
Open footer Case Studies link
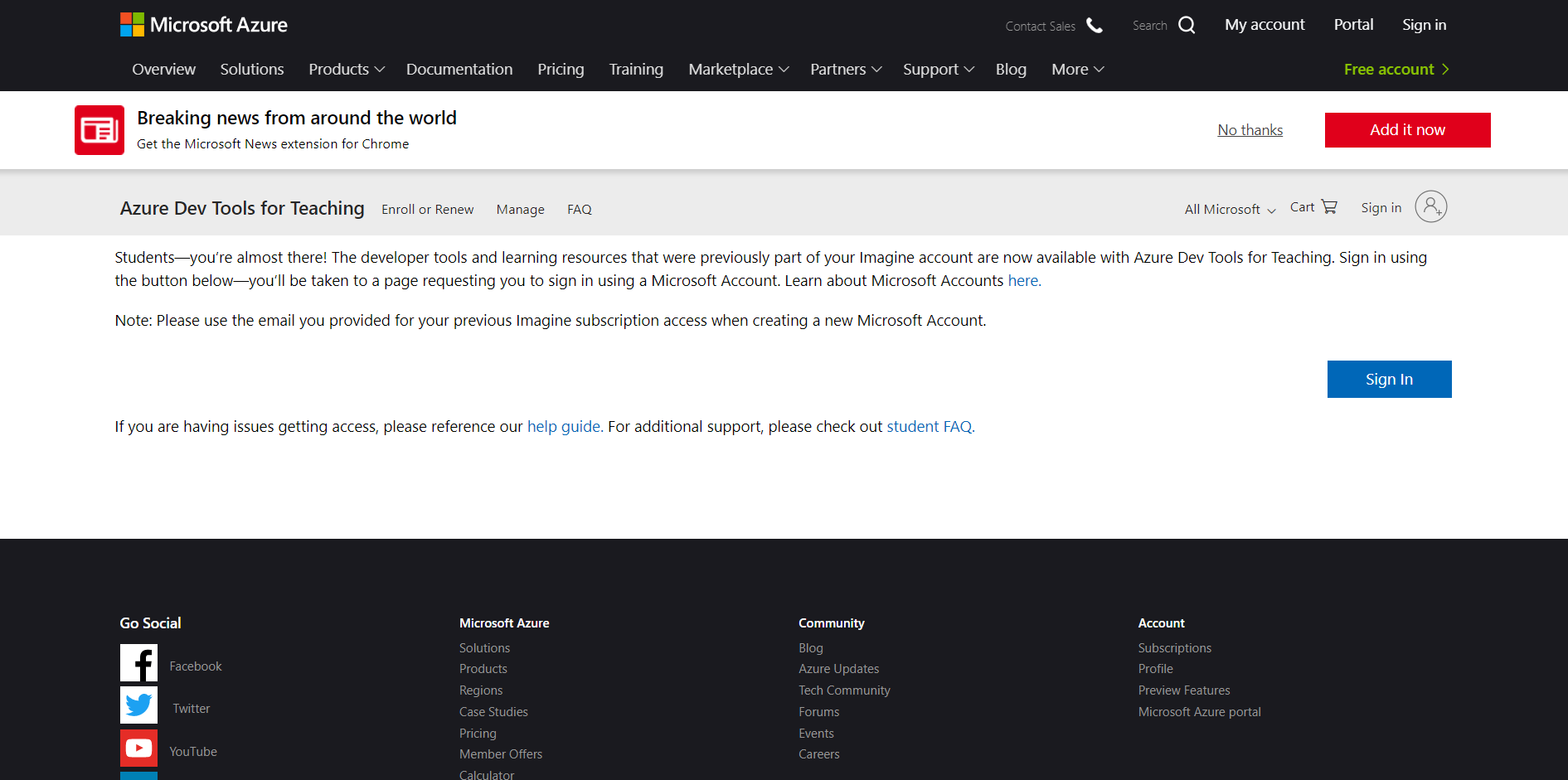click(493, 712)
